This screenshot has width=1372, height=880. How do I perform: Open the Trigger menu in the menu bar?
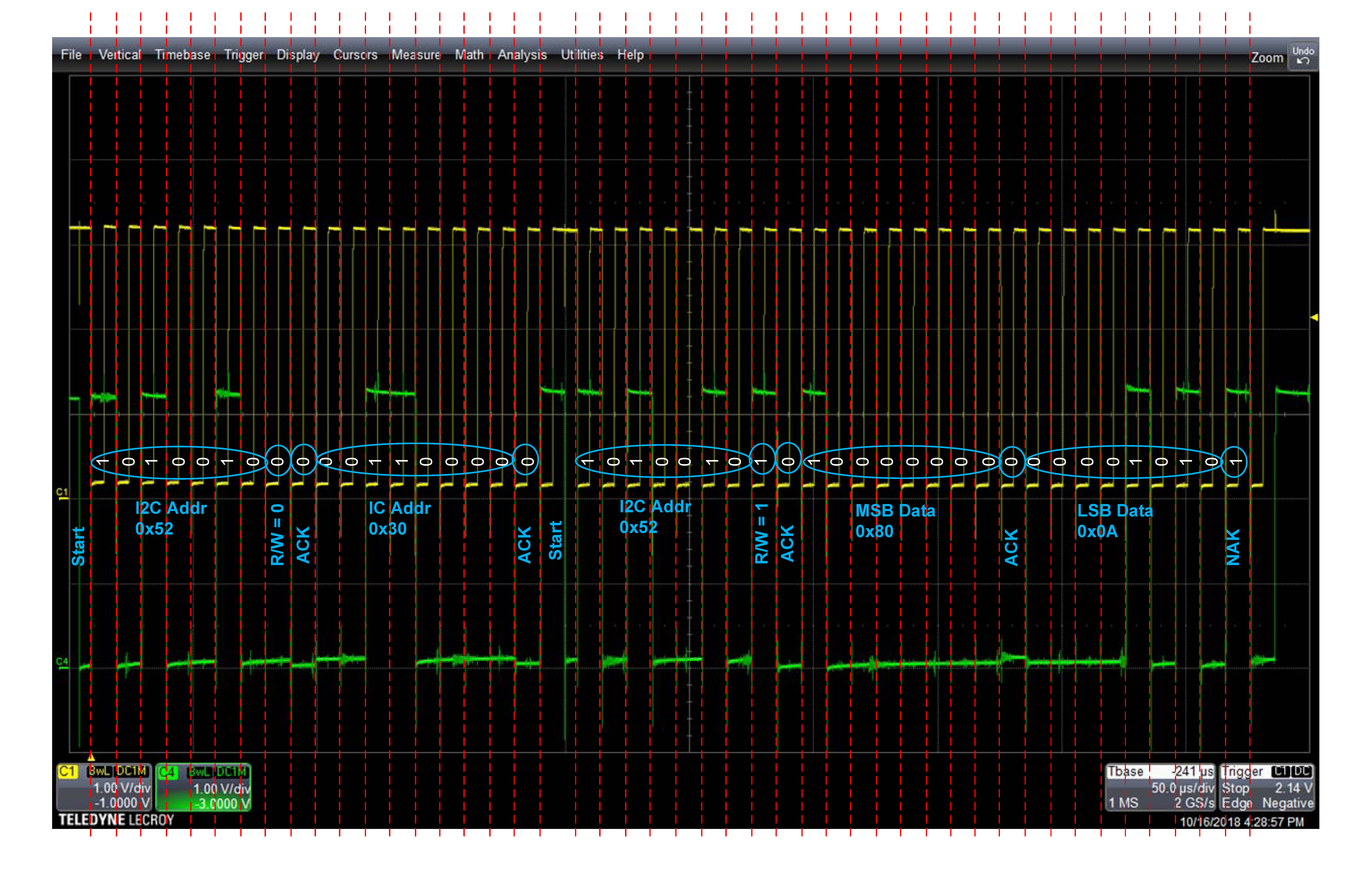[x=244, y=55]
